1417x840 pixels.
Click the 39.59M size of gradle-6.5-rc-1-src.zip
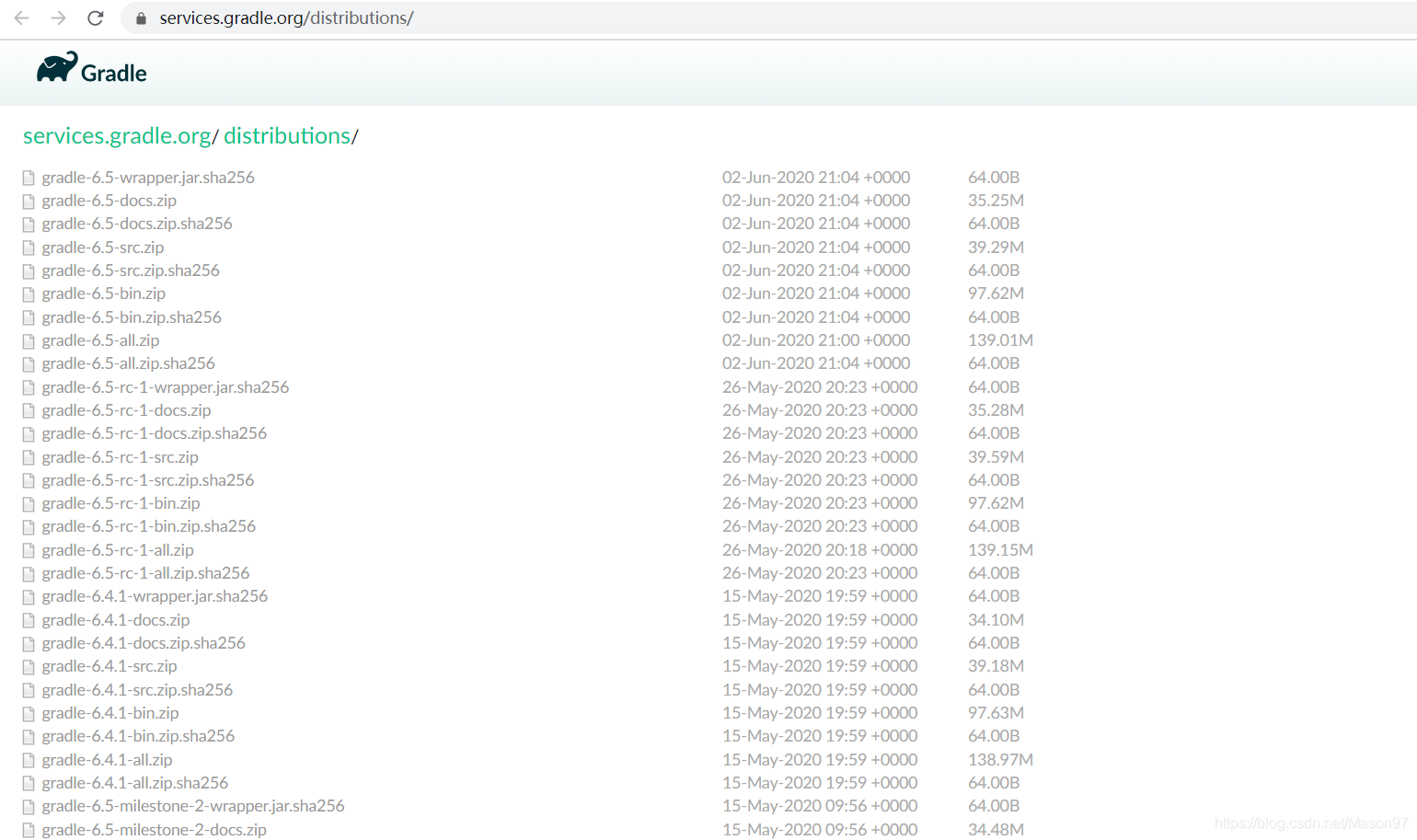(x=996, y=457)
